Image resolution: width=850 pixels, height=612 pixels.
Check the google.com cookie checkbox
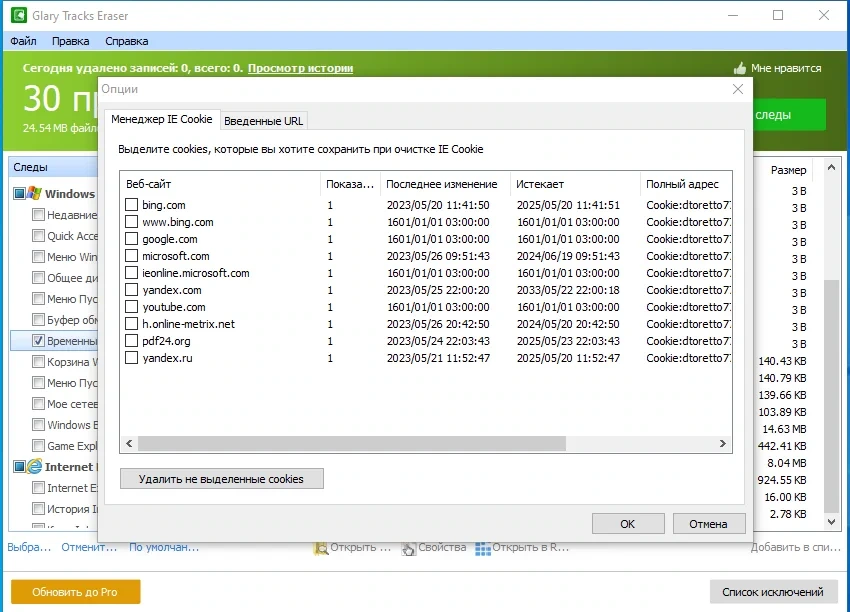click(131, 239)
